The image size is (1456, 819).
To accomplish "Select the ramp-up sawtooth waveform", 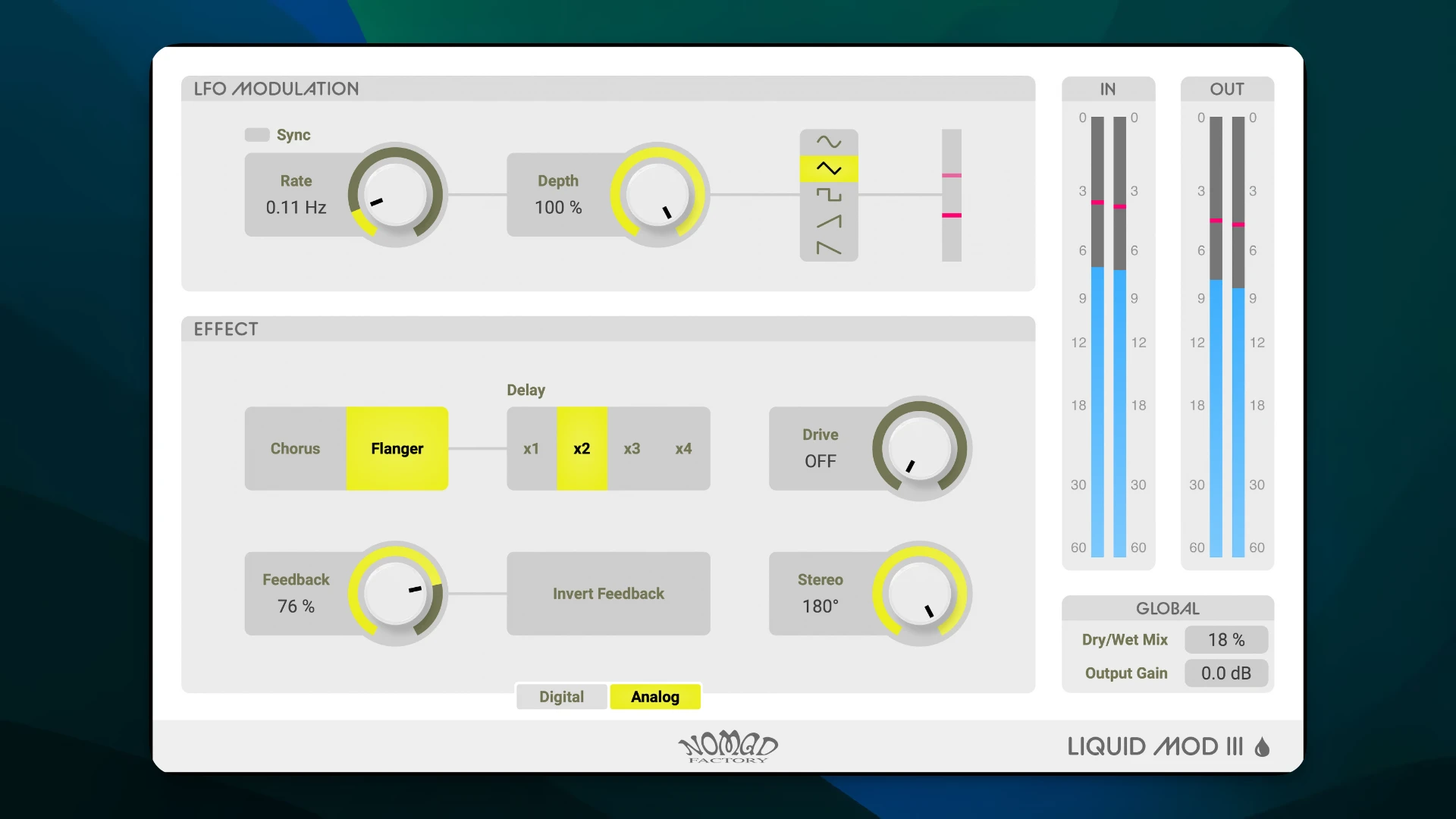I will [829, 221].
